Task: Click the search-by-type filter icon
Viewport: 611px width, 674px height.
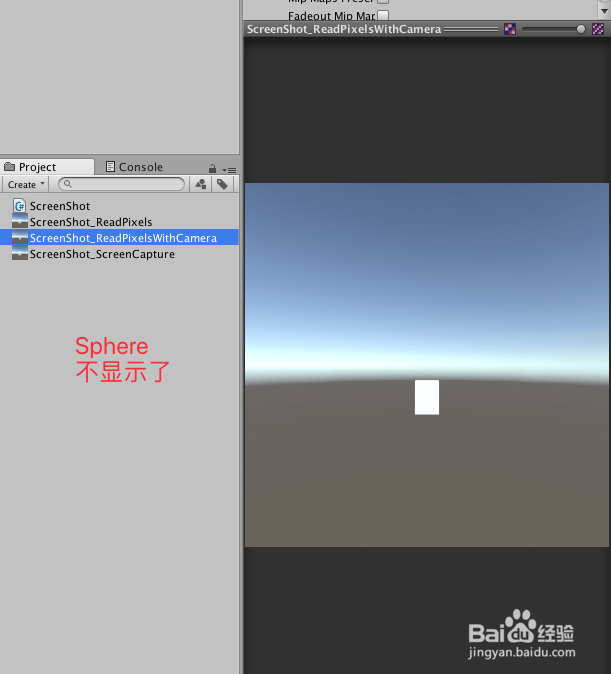Action: [200, 184]
